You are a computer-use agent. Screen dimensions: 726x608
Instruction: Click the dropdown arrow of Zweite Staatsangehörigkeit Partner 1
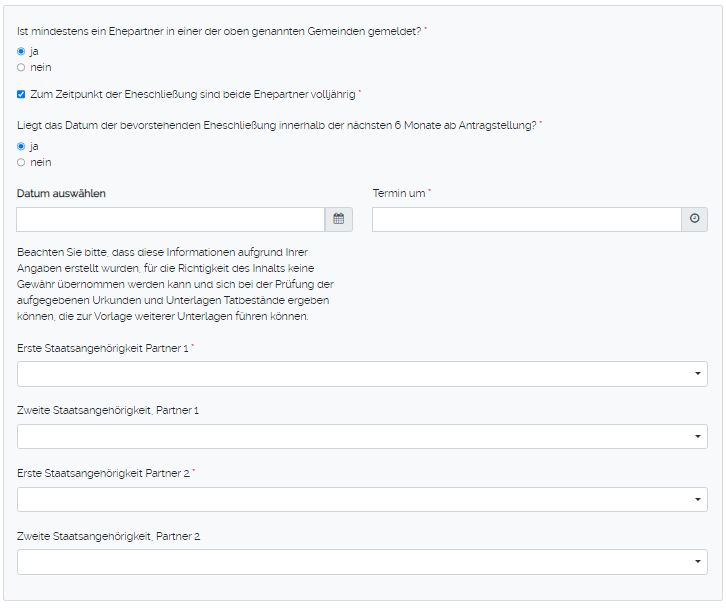pos(697,437)
